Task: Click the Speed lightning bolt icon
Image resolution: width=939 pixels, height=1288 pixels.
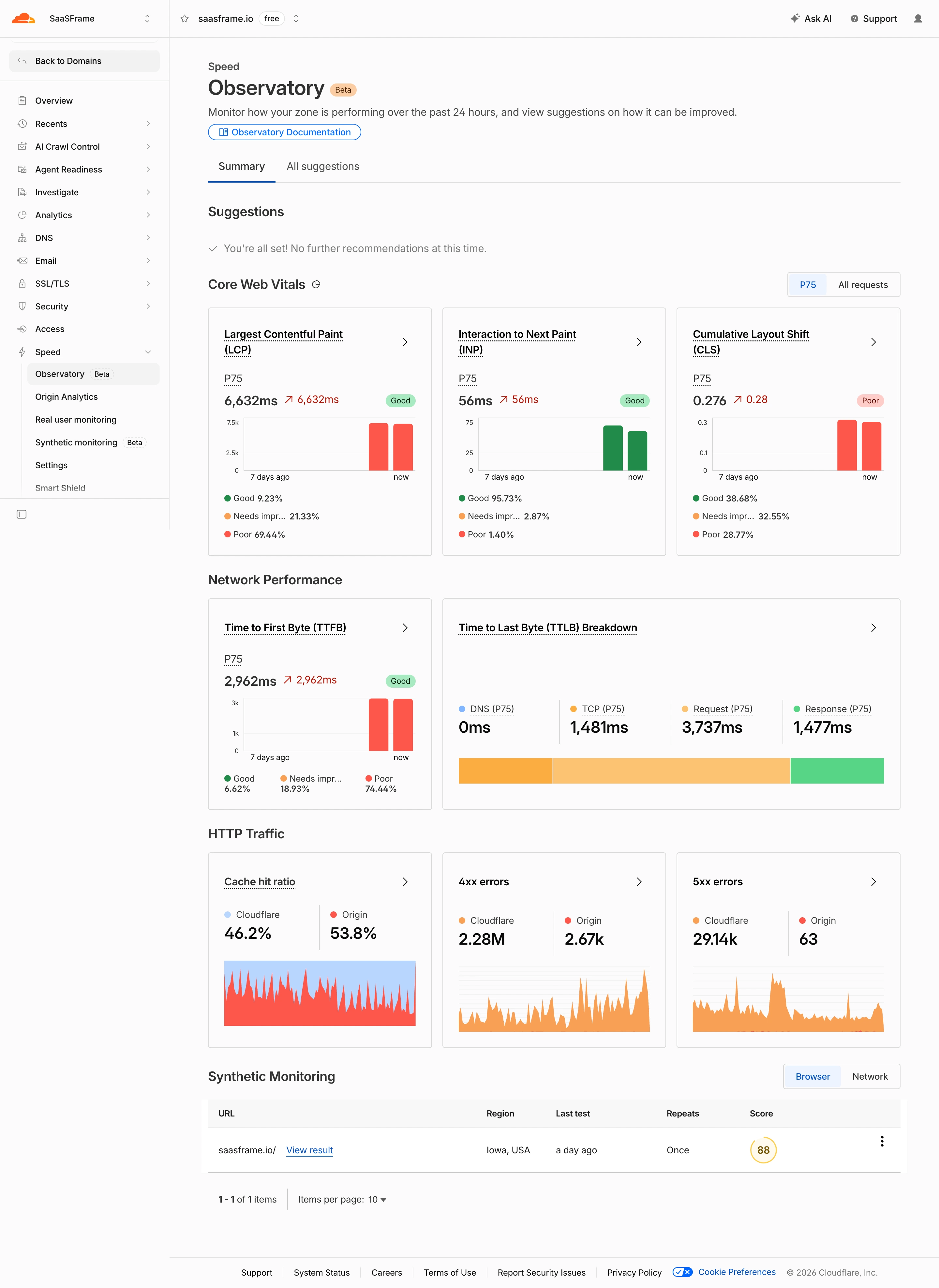Action: click(x=22, y=352)
